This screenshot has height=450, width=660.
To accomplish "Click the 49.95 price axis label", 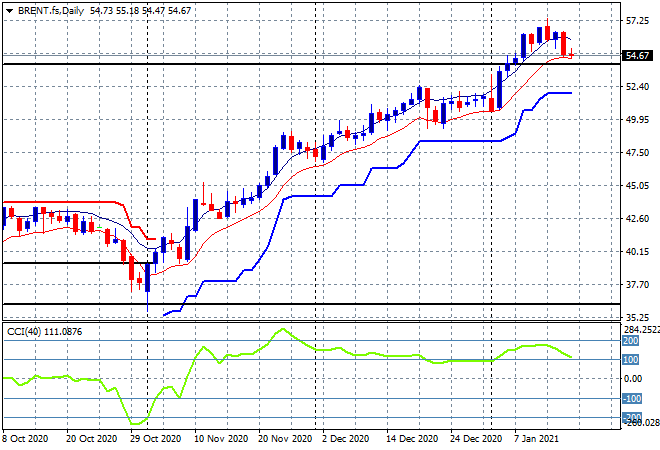I will (637, 120).
